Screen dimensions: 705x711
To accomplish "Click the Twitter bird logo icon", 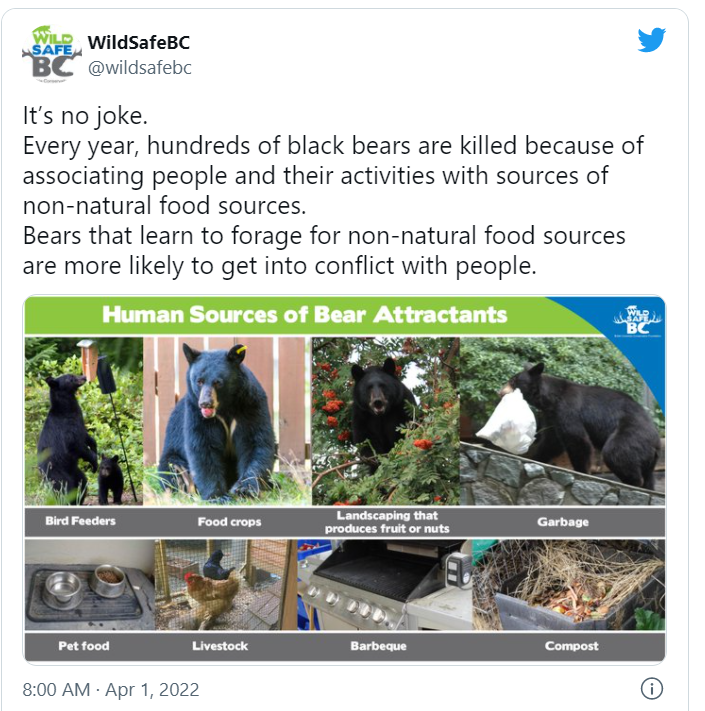I will [x=651, y=40].
